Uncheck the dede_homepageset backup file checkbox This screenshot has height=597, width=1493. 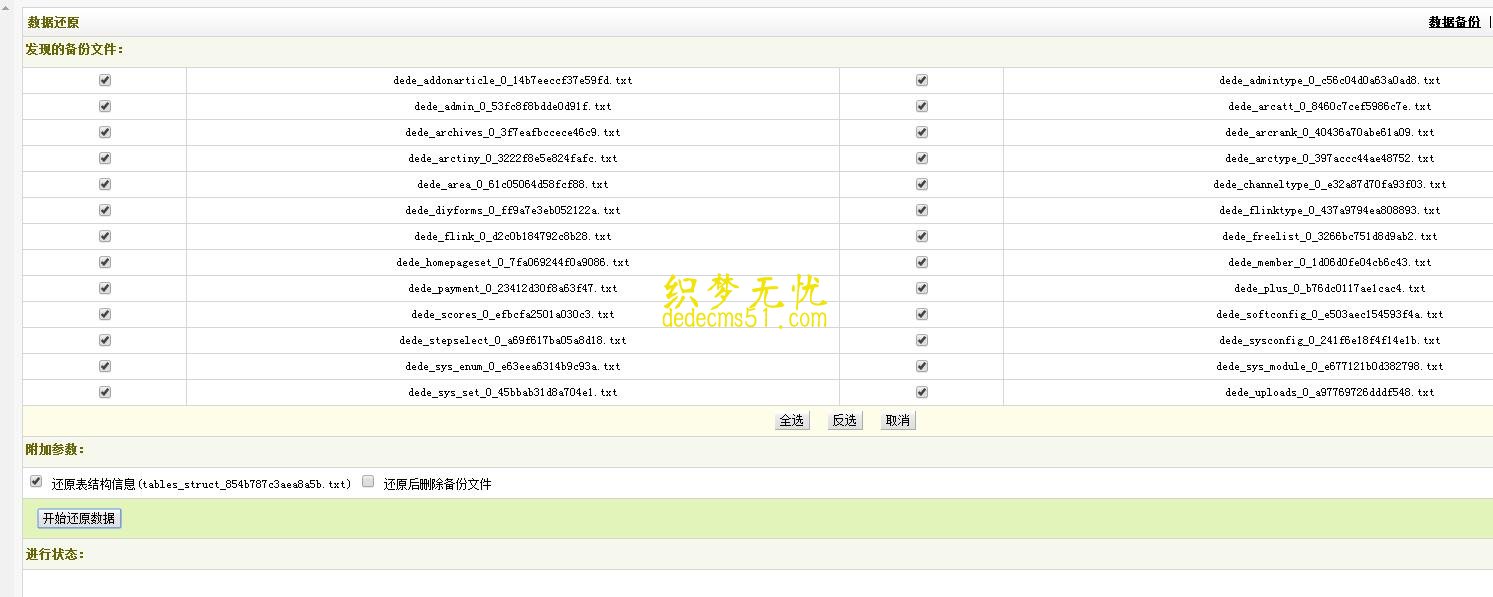[x=104, y=262]
